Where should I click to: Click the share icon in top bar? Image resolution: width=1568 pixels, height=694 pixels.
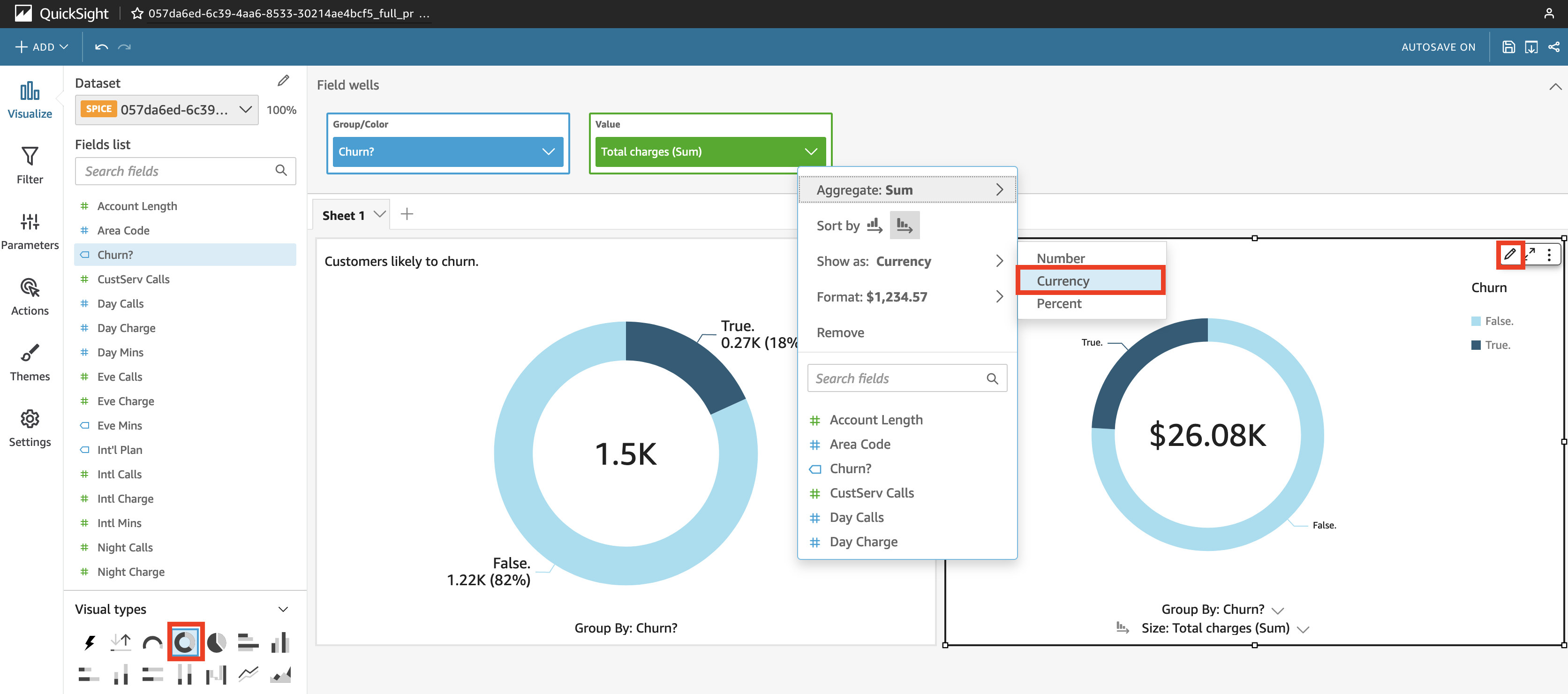[x=1554, y=47]
